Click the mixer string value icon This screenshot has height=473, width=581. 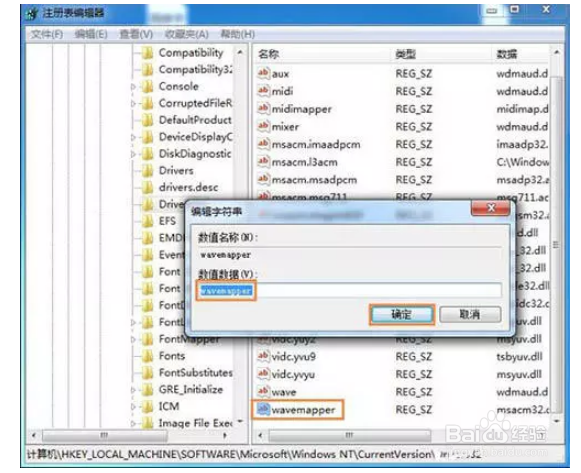(263, 126)
